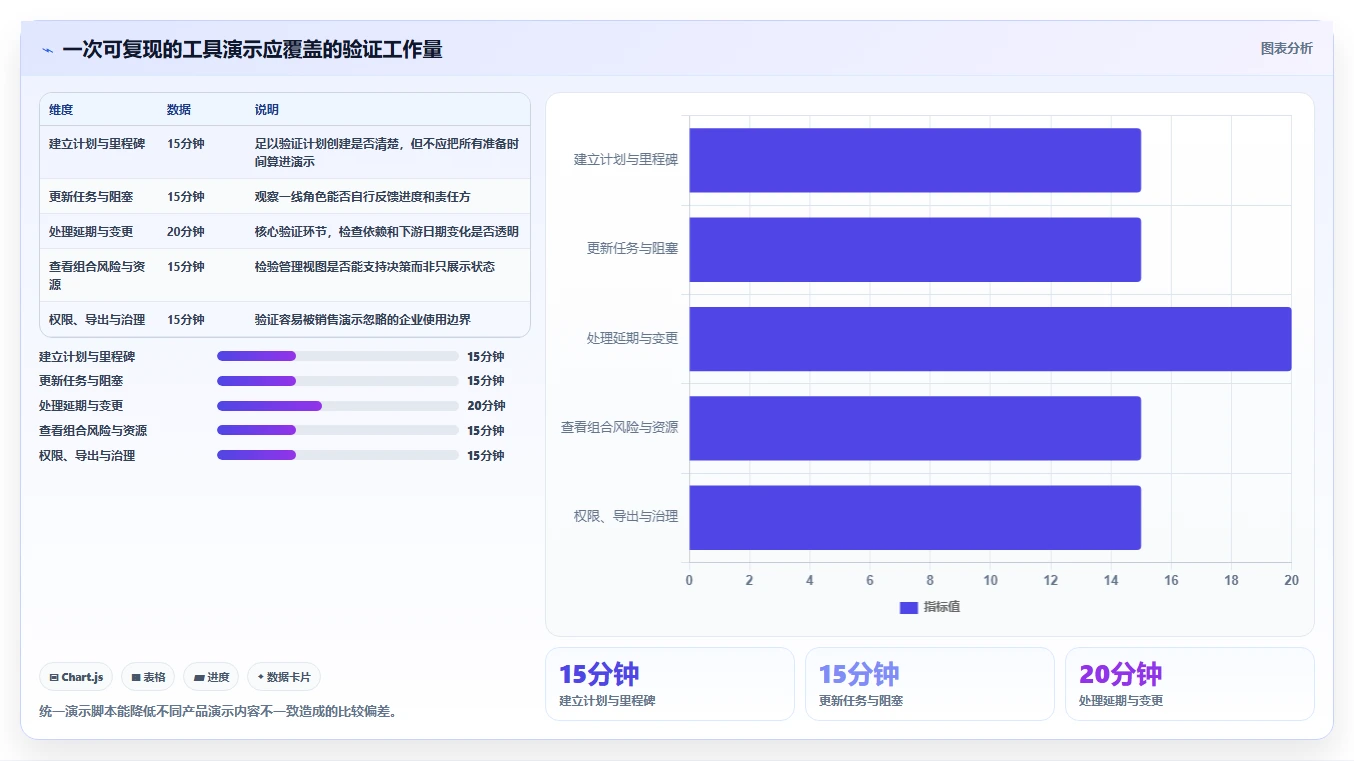
Task: Click the 说明 column header
Action: click(267, 110)
